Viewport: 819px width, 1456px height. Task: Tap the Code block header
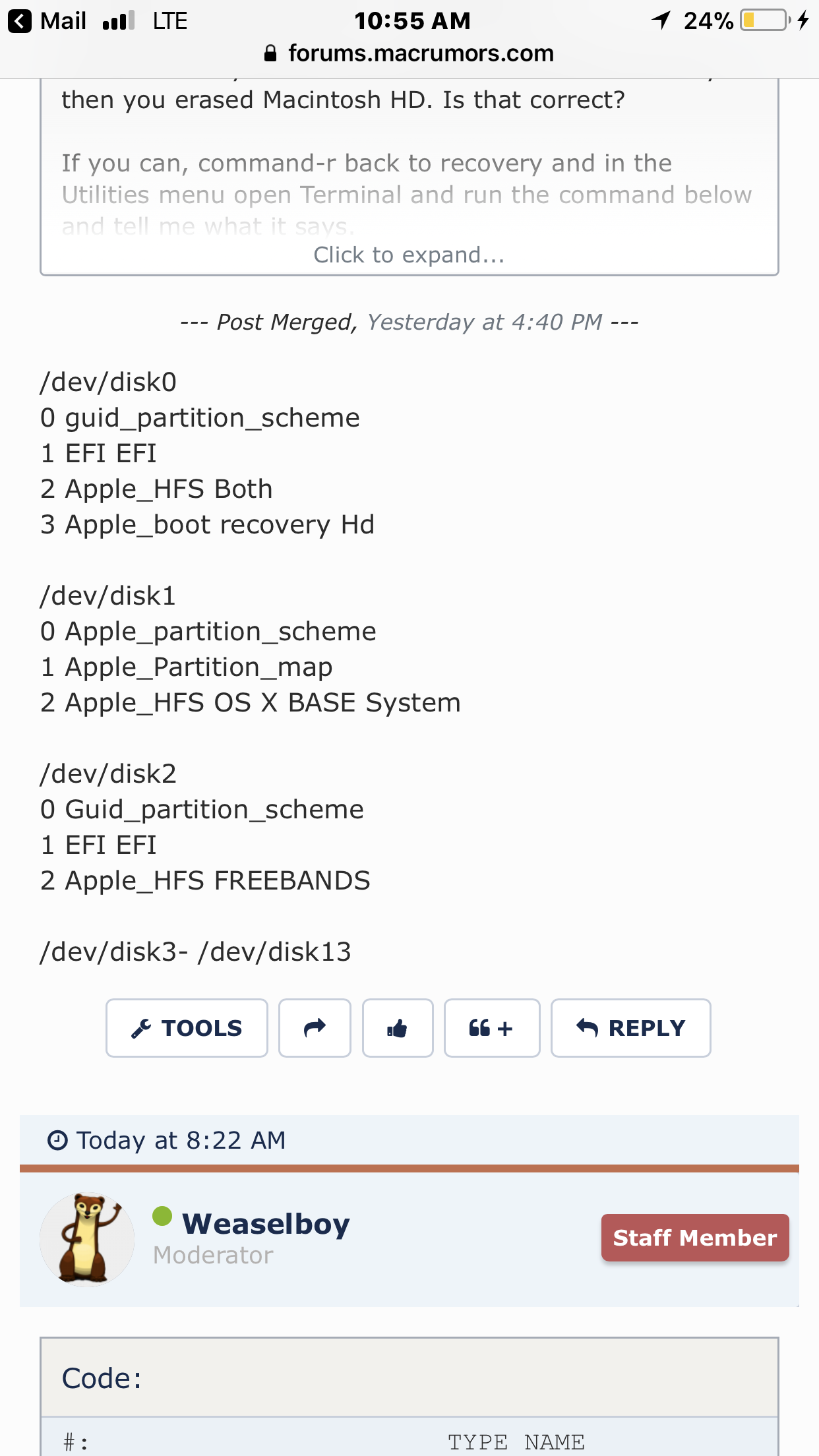pos(409,1378)
